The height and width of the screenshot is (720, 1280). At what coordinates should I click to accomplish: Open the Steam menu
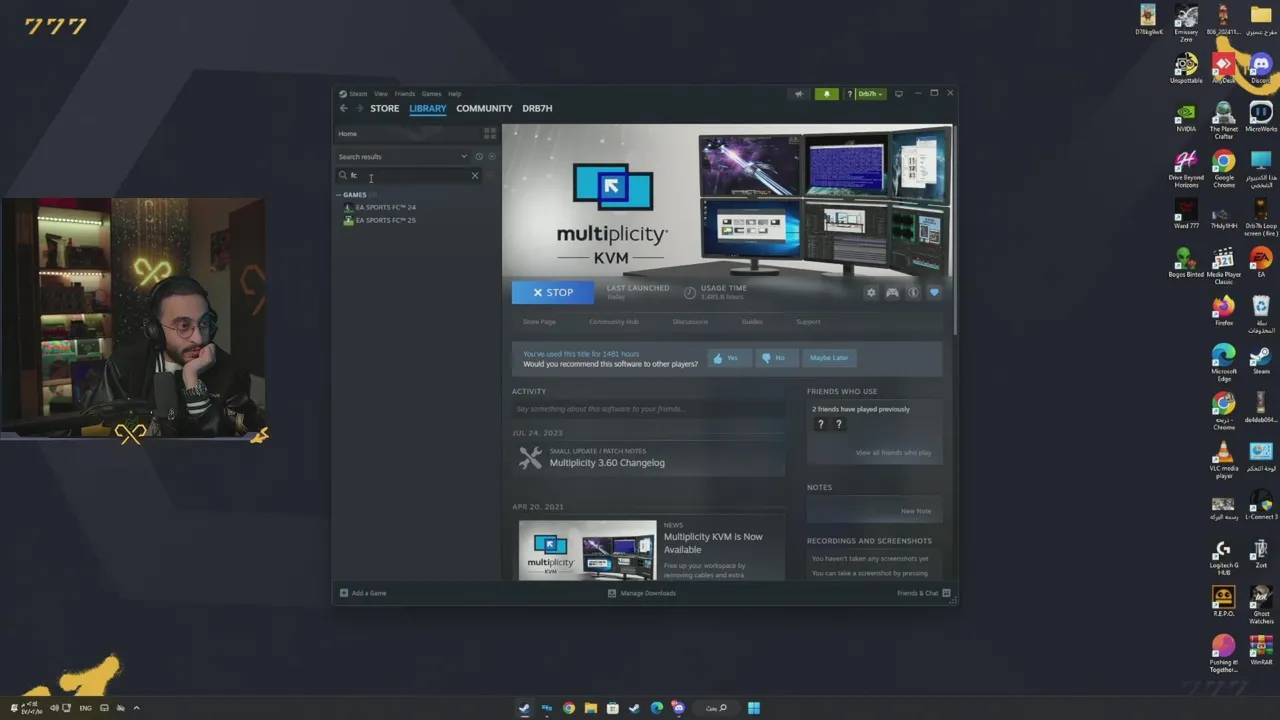(358, 94)
